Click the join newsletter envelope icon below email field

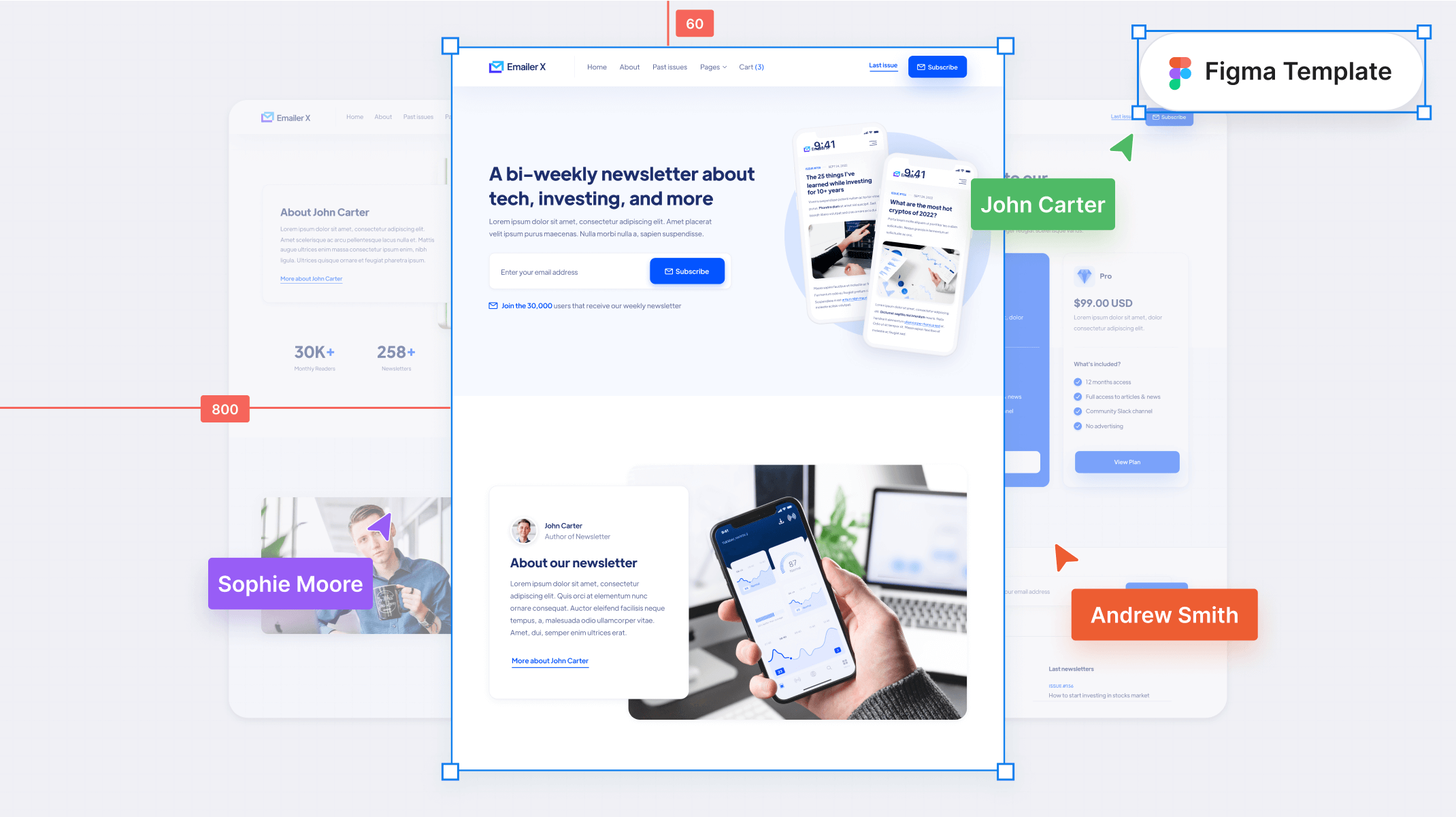(492, 306)
